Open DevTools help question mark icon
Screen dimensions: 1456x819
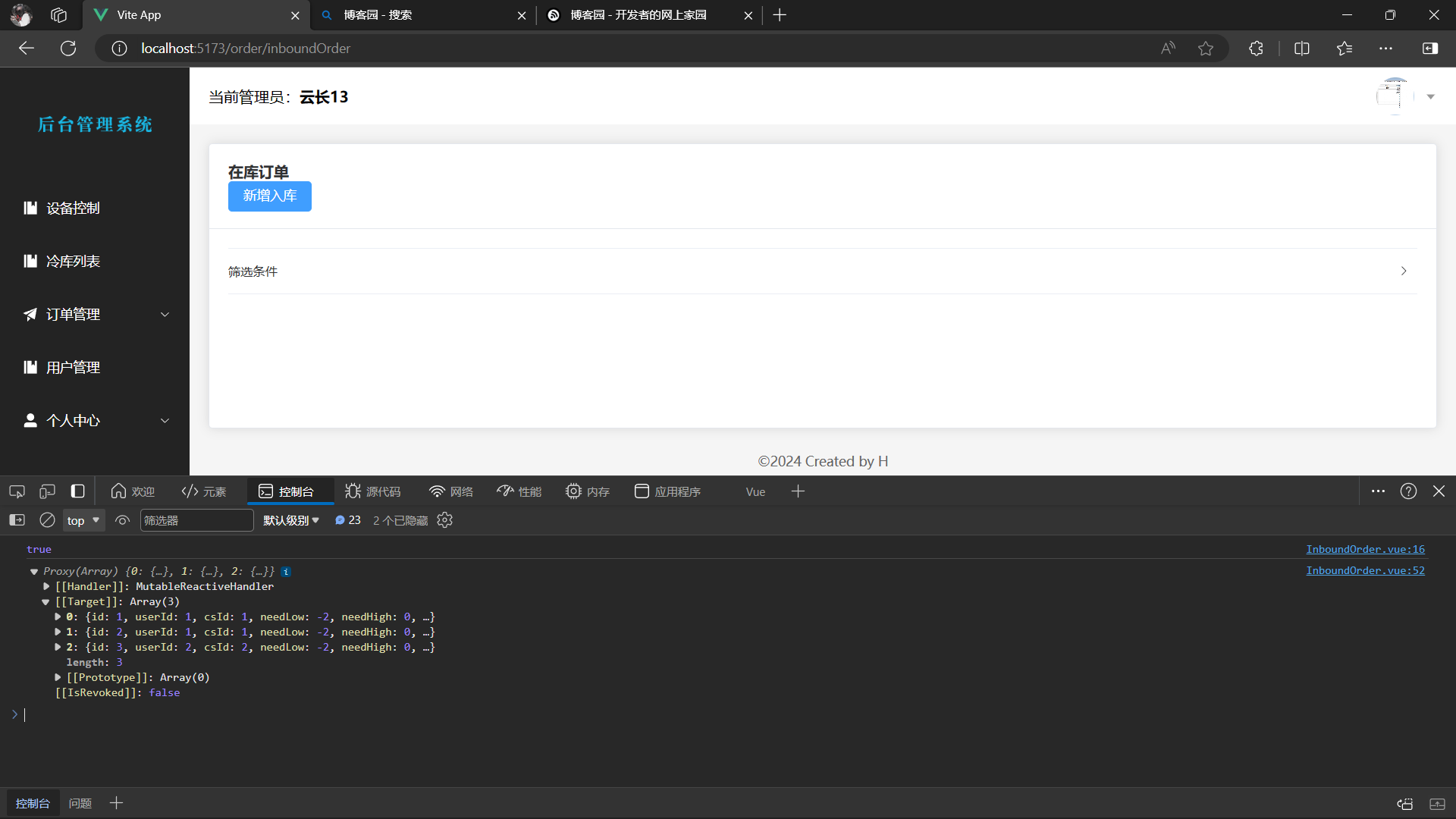(x=1408, y=491)
